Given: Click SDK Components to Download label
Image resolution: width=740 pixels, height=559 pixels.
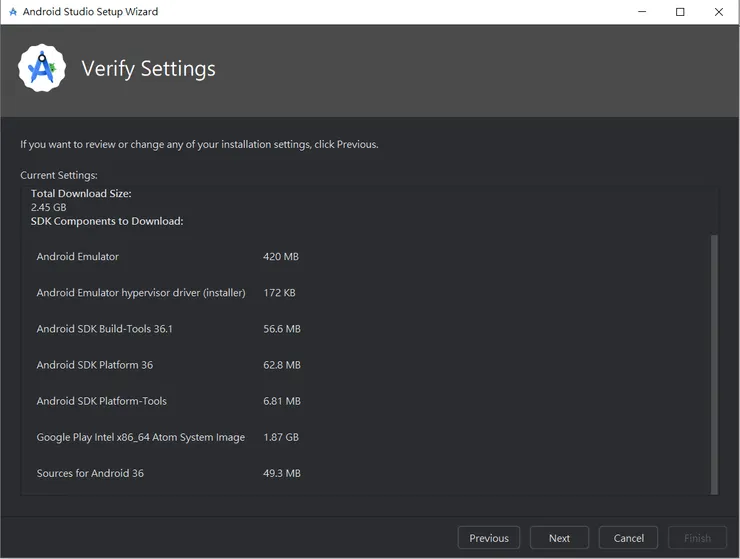Looking at the screenshot, I should [107, 221].
